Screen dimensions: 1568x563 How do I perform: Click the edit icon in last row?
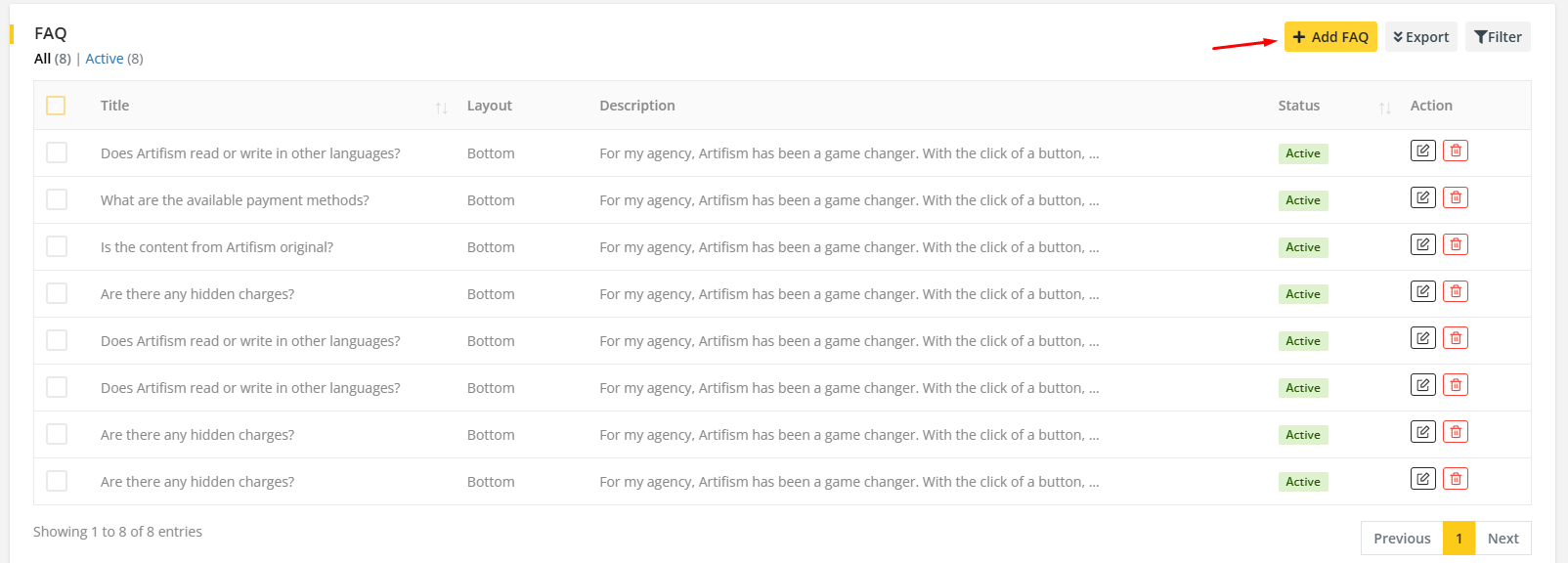pos(1422,479)
